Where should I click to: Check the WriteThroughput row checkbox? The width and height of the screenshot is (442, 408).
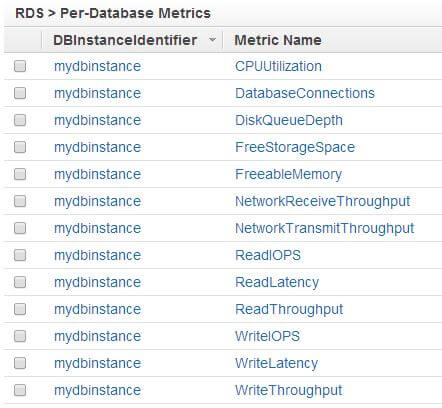20,390
